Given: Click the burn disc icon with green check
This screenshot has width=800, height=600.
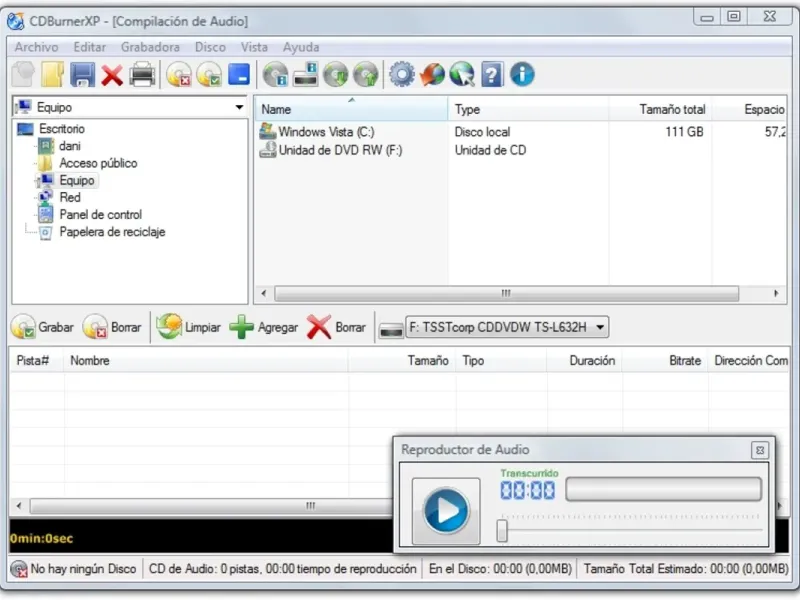Looking at the screenshot, I should [209, 74].
